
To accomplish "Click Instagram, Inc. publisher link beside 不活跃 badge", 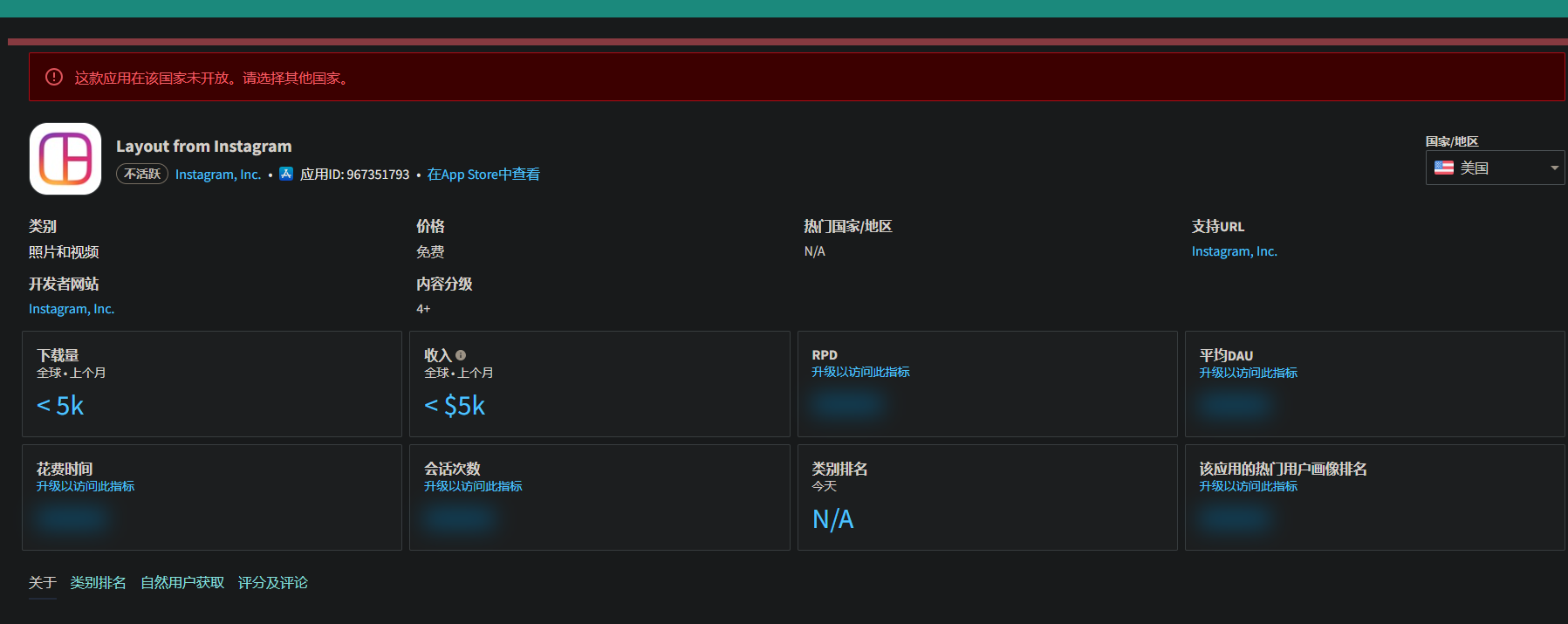I will [218, 175].
